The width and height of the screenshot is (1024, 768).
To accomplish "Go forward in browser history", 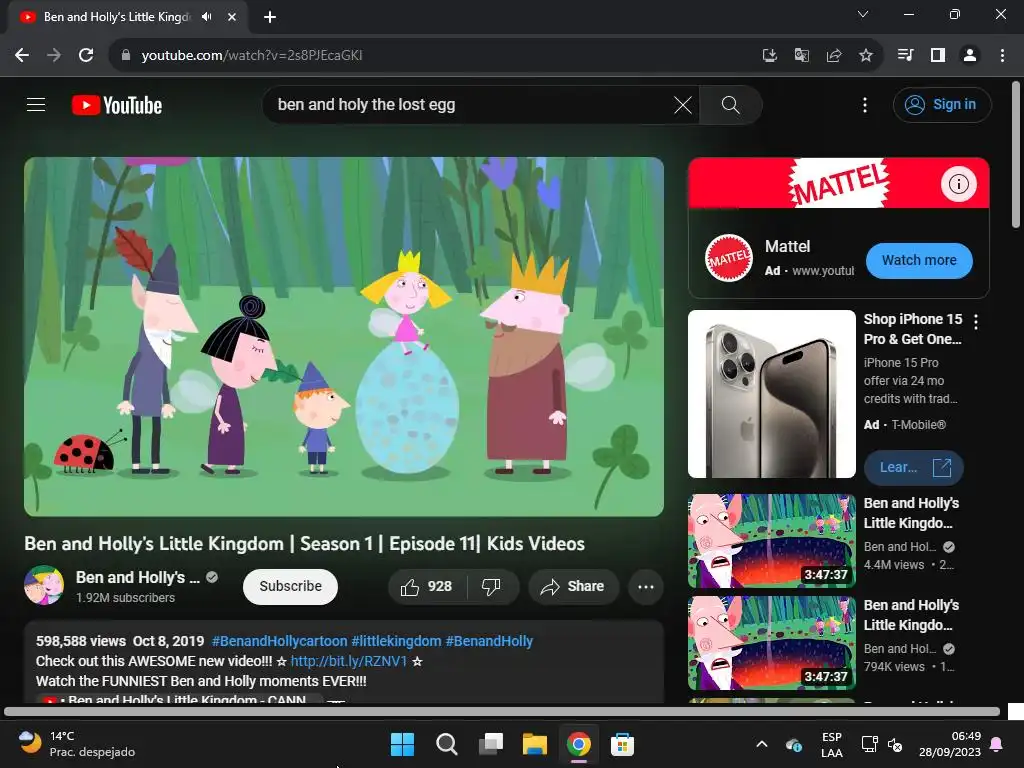I will click(x=54, y=56).
